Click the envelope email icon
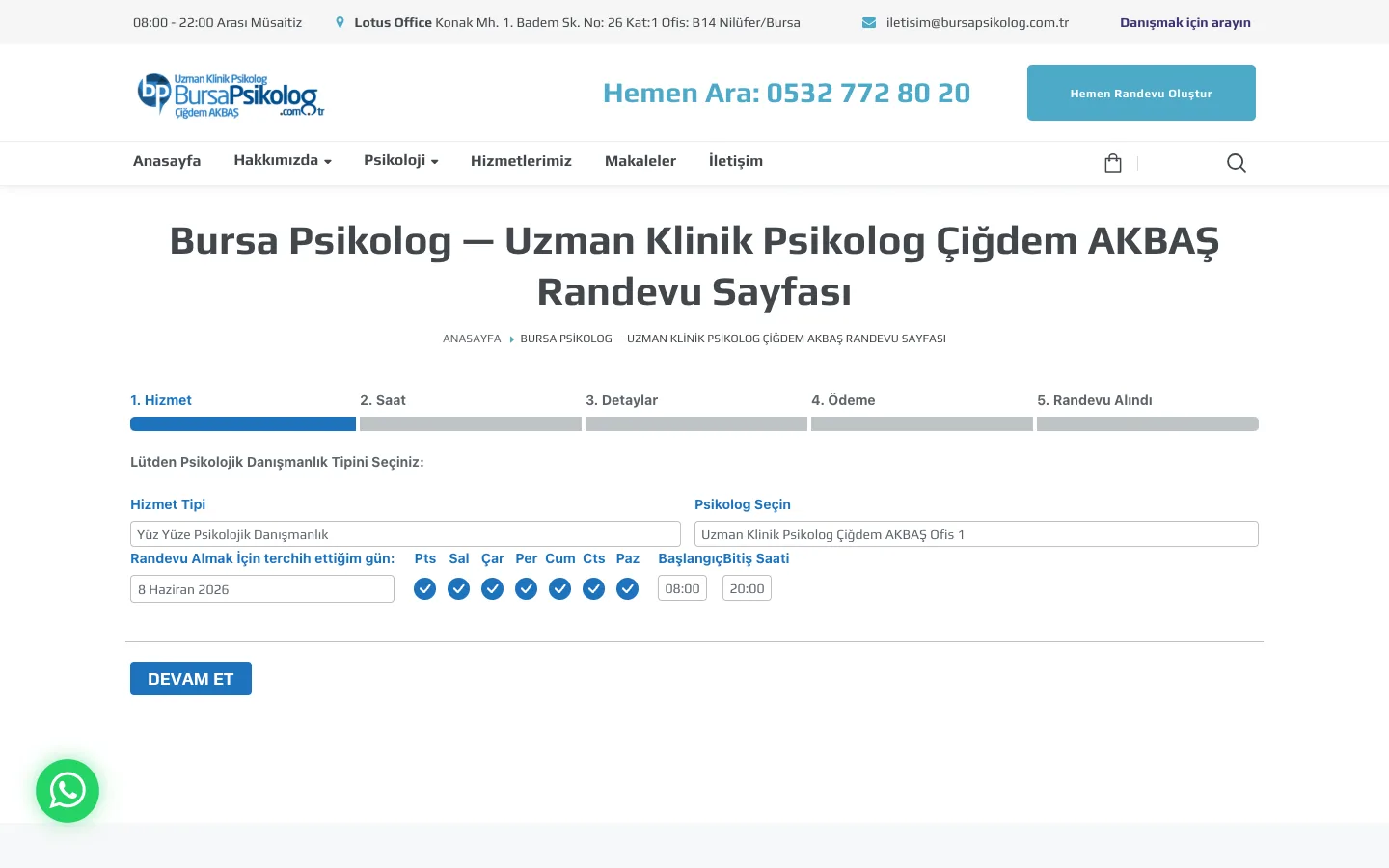This screenshot has height=868, width=1389. (869, 22)
